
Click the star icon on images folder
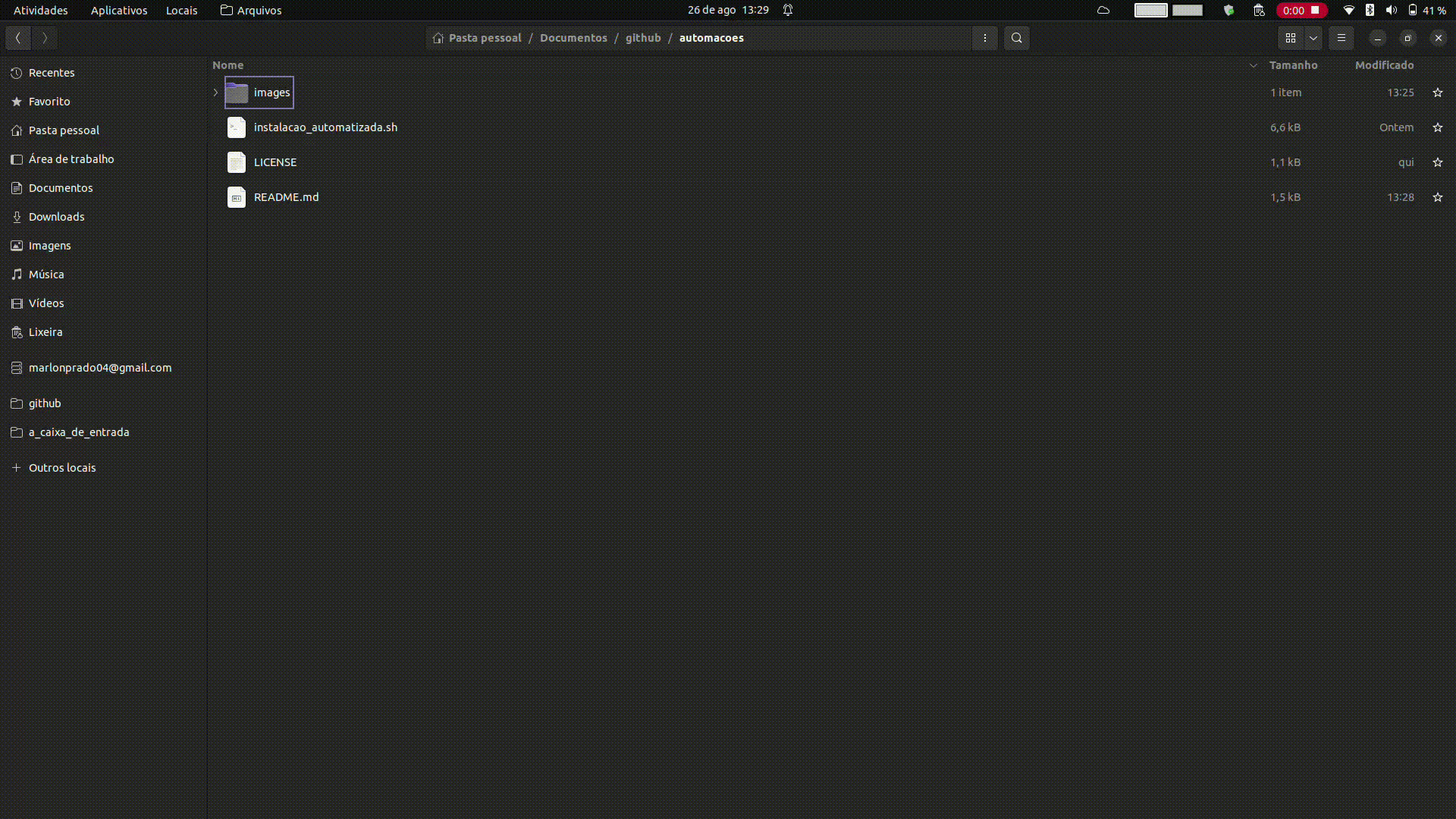coord(1438,92)
